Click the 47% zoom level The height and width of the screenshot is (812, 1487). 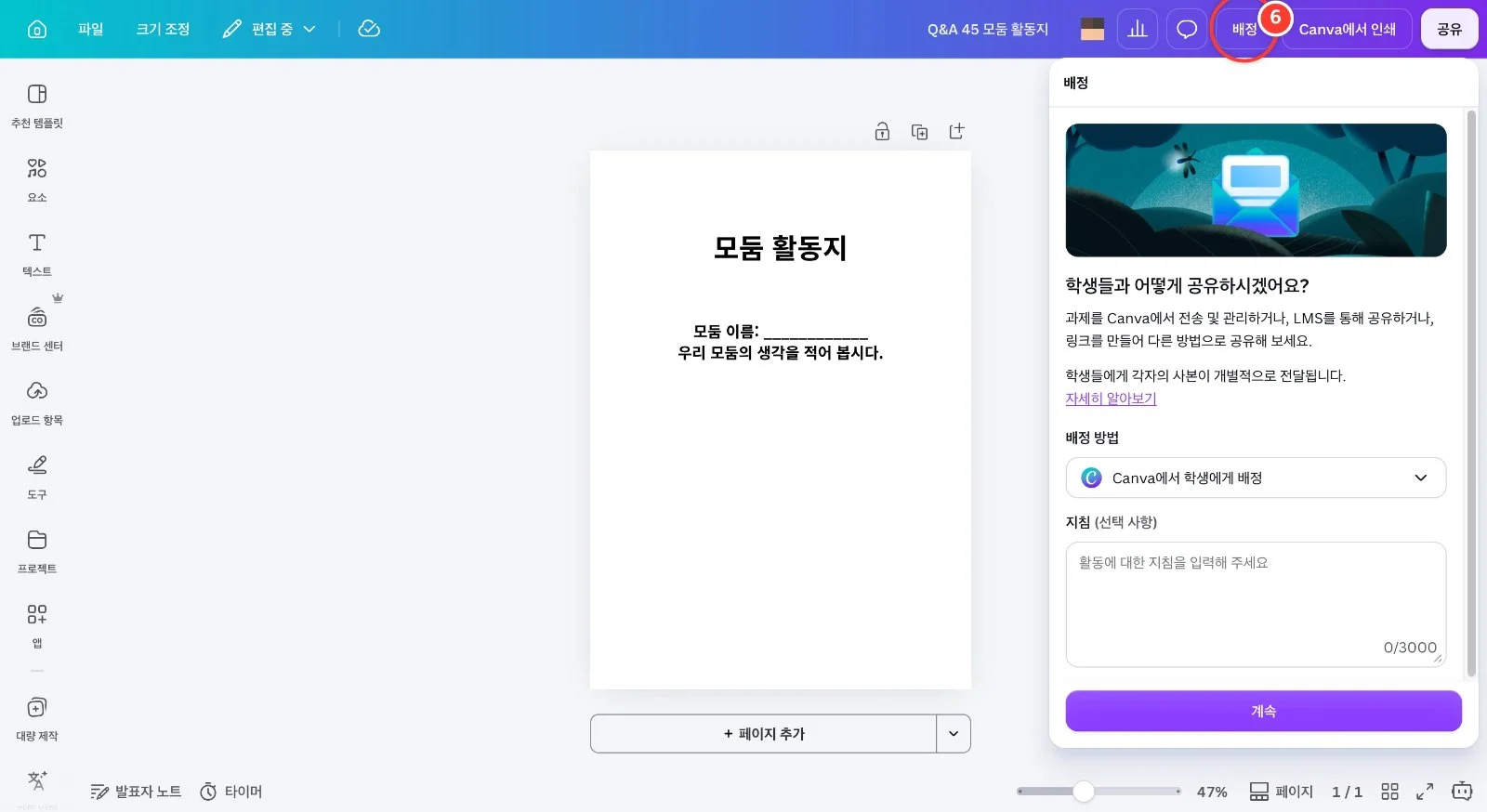[1212, 792]
